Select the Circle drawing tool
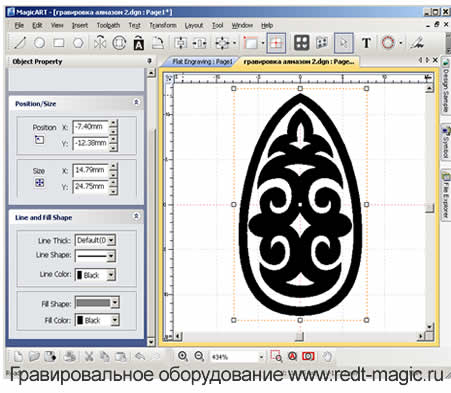451x393 pixels. click(39, 43)
